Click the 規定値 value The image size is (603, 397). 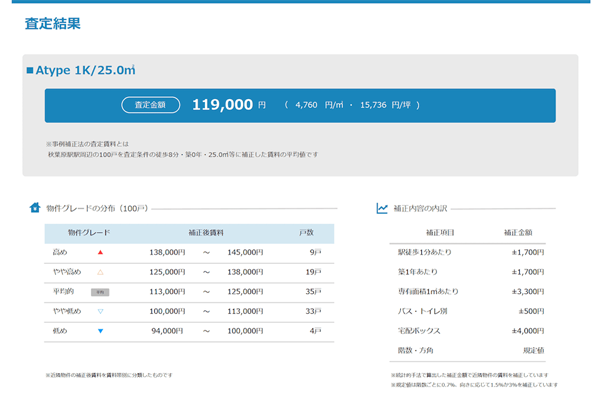click(533, 350)
